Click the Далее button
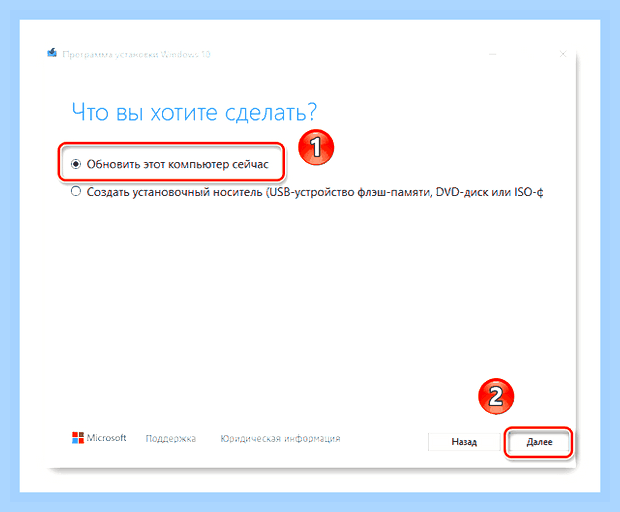620x512 pixels. tap(539, 442)
